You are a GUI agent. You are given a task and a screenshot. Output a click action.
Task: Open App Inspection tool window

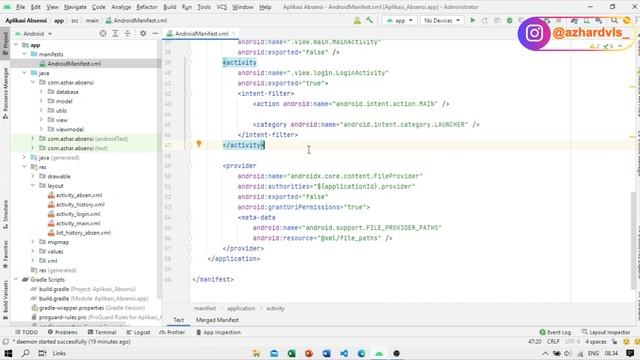(x=218, y=332)
